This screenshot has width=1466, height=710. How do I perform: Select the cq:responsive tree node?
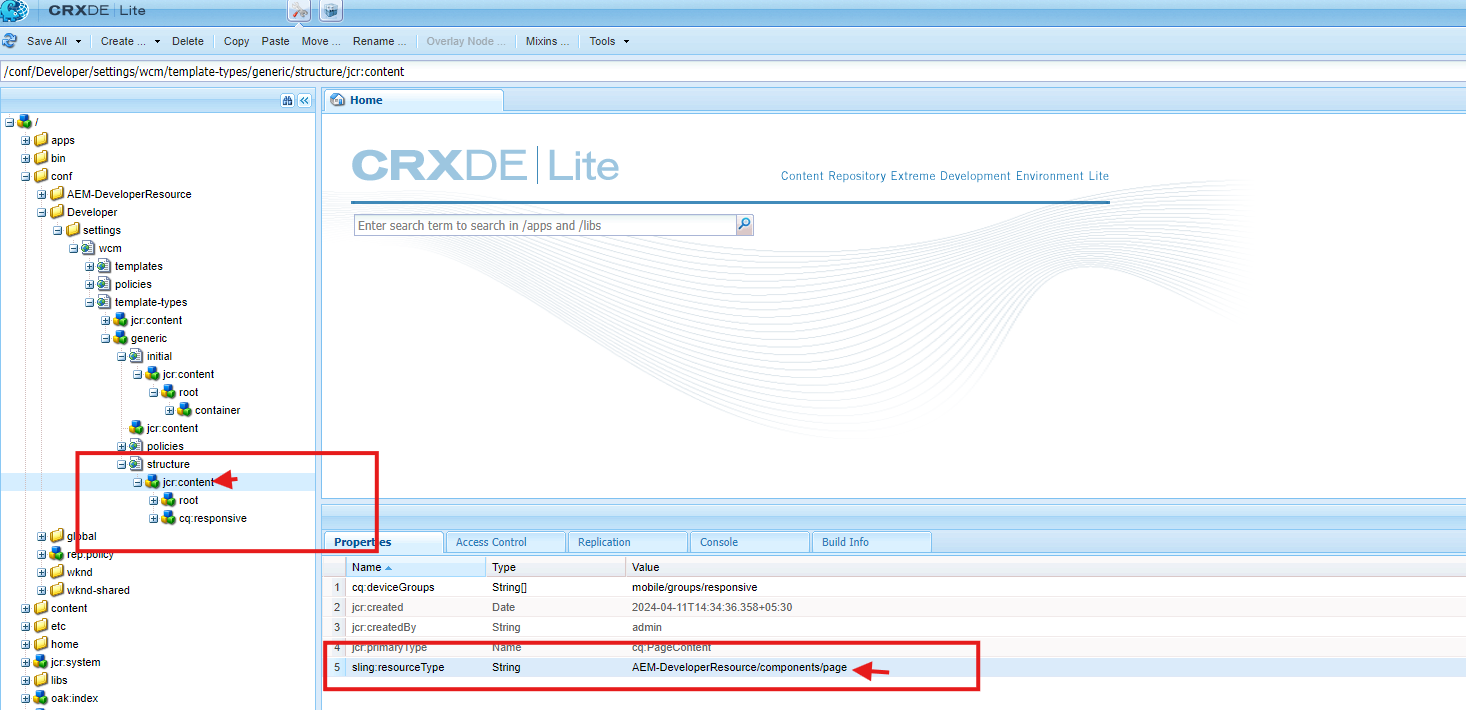pyautogui.click(x=212, y=518)
